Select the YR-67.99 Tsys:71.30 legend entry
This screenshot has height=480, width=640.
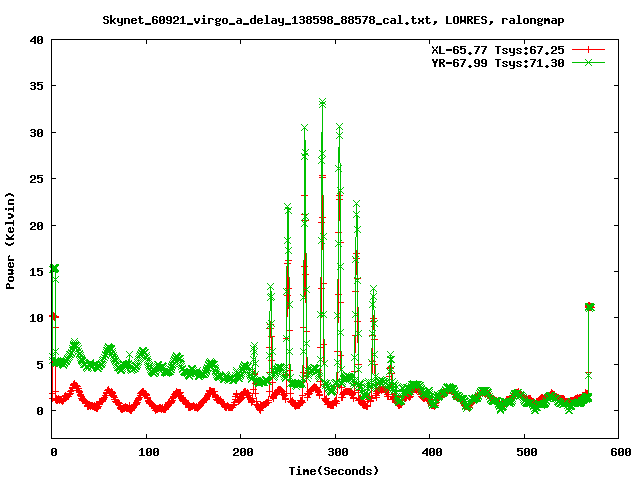498,63
